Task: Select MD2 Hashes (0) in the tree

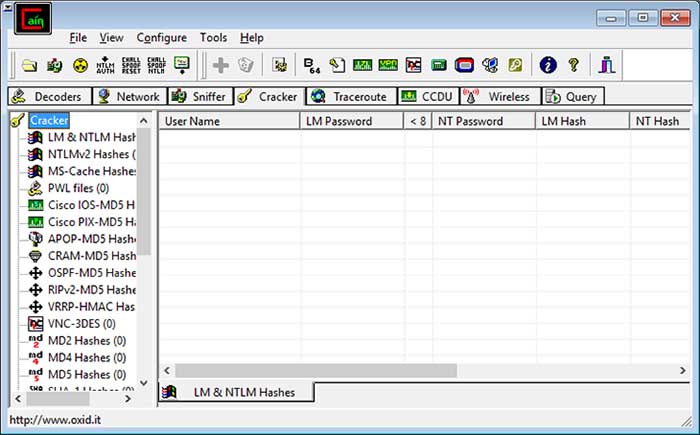Action: pyautogui.click(x=87, y=341)
